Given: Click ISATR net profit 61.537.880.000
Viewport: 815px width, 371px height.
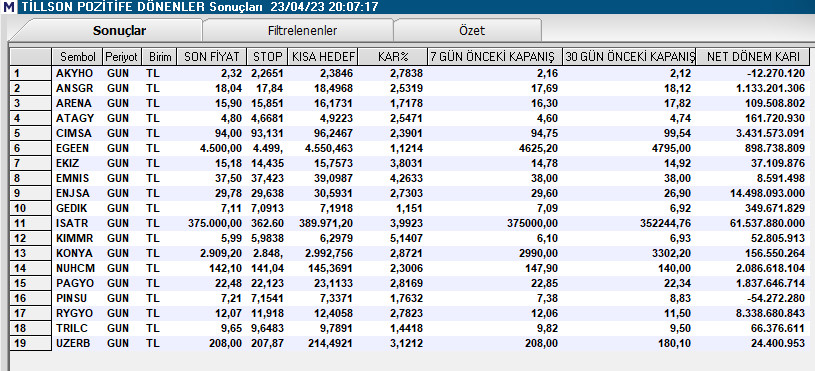Looking at the screenshot, I should 768,223.
